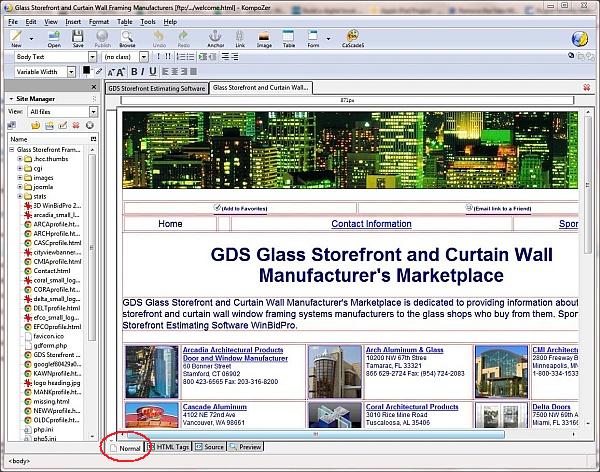Toggle align left
This screenshot has width=600, height=472.
[166, 72]
